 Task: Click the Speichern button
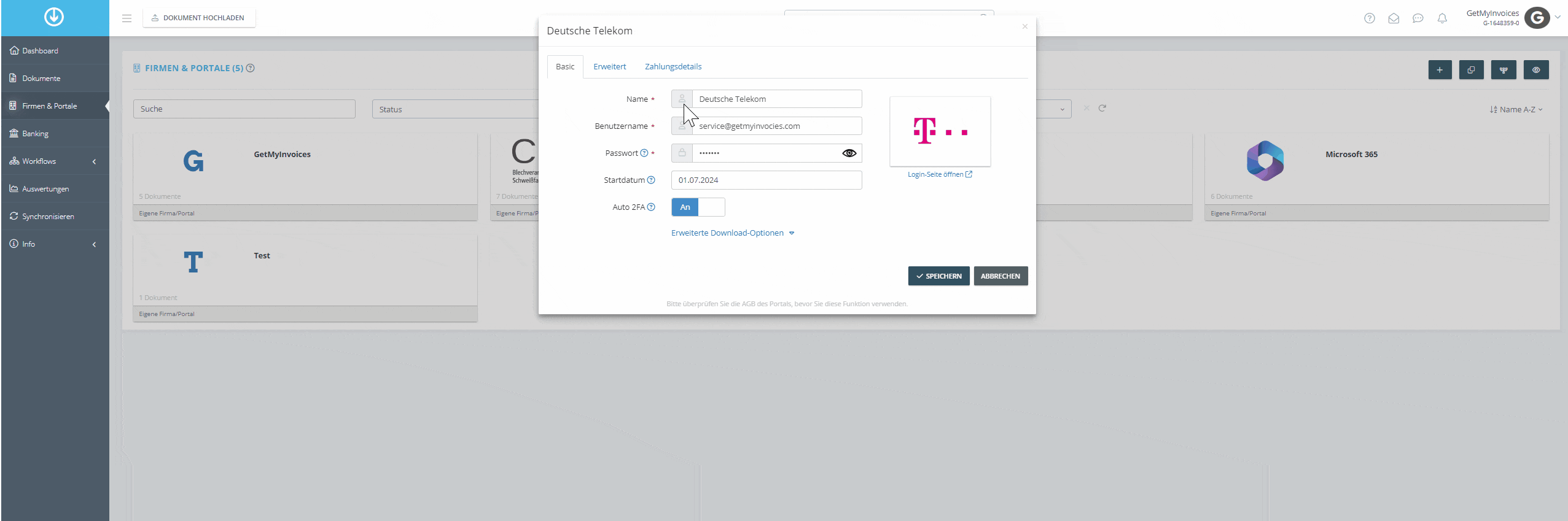tap(938, 276)
